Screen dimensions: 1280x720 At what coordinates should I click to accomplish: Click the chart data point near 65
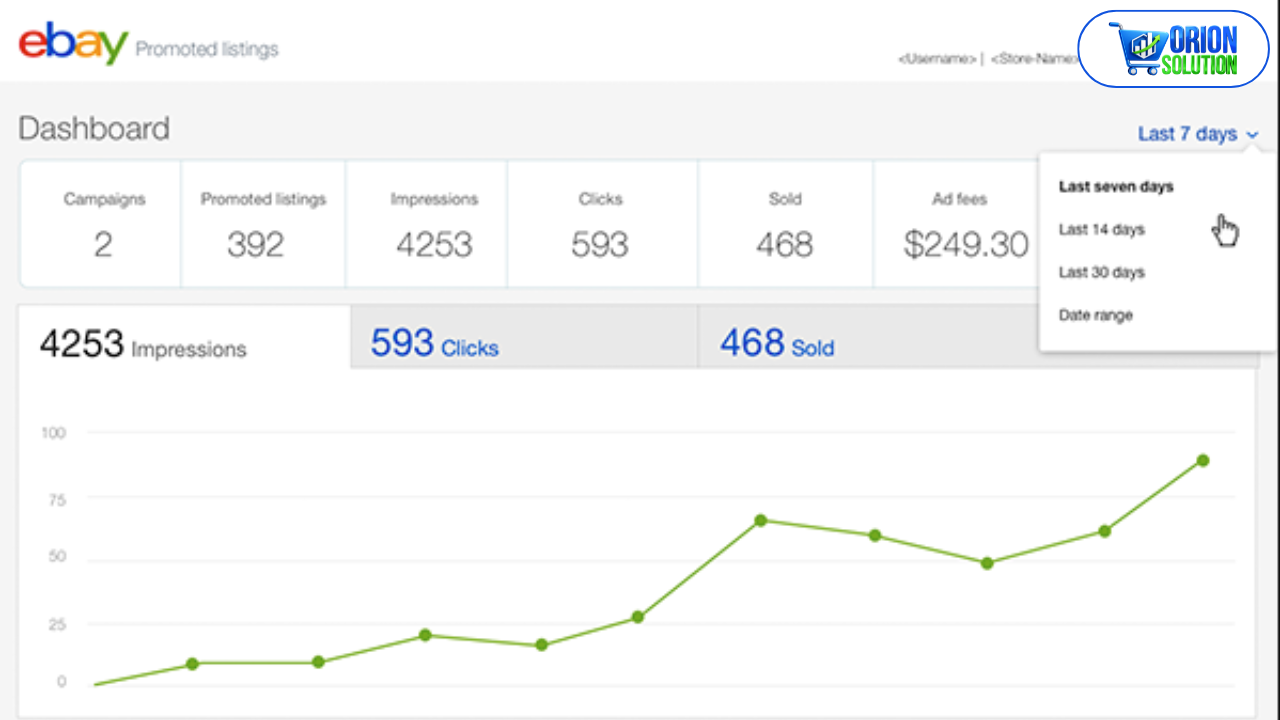(760, 520)
